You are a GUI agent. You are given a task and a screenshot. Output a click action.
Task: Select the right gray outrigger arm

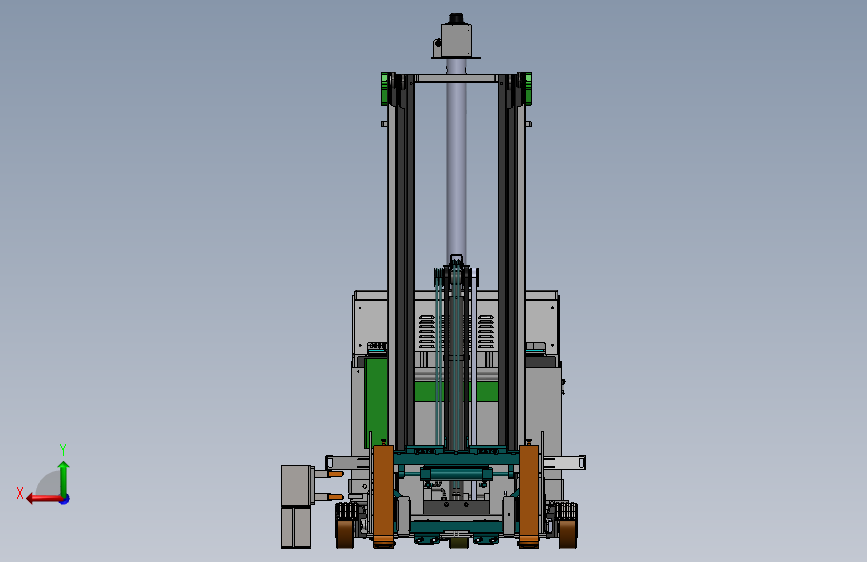tap(564, 462)
